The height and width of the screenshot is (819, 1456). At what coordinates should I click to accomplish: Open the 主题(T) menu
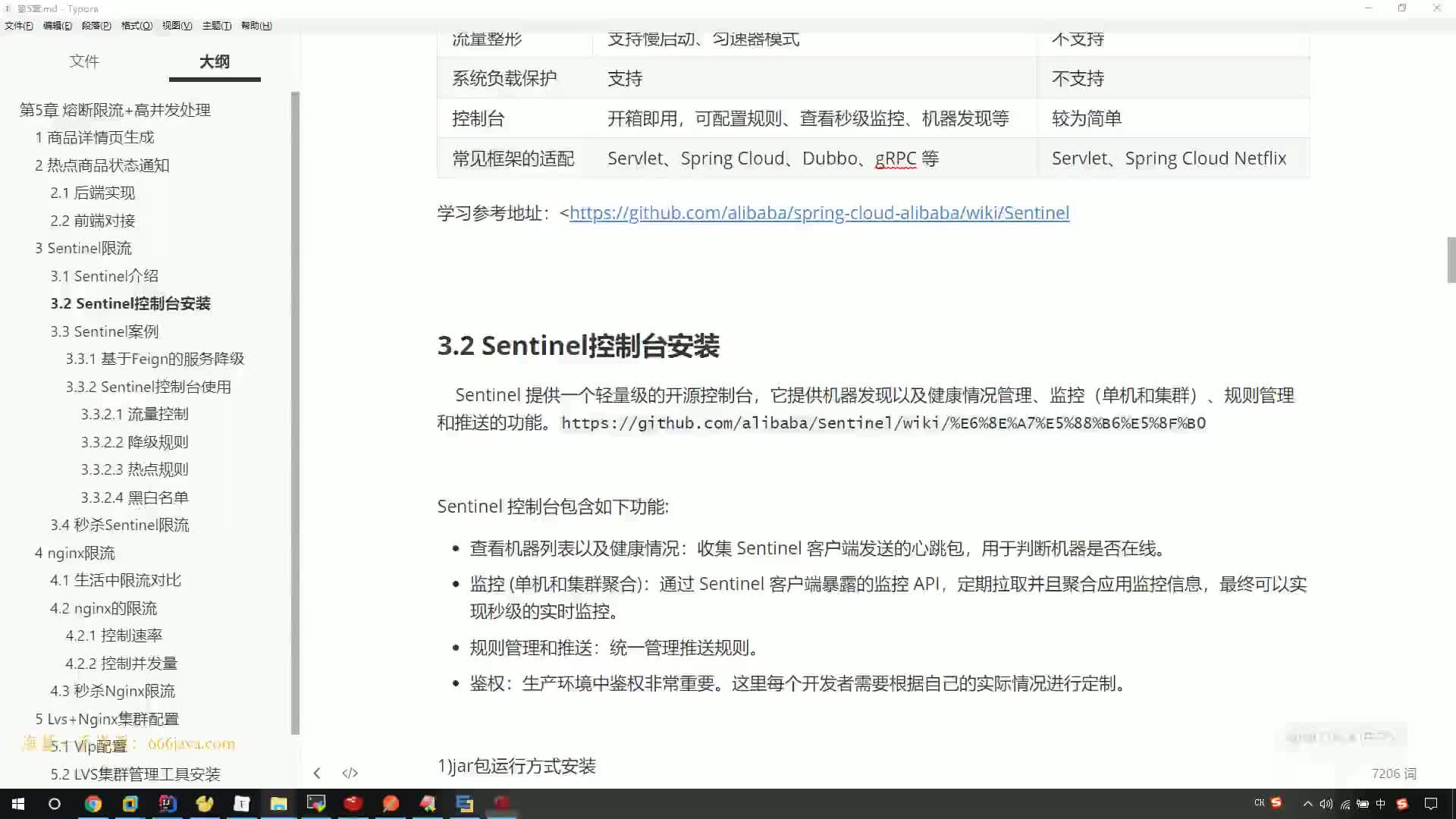(217, 26)
